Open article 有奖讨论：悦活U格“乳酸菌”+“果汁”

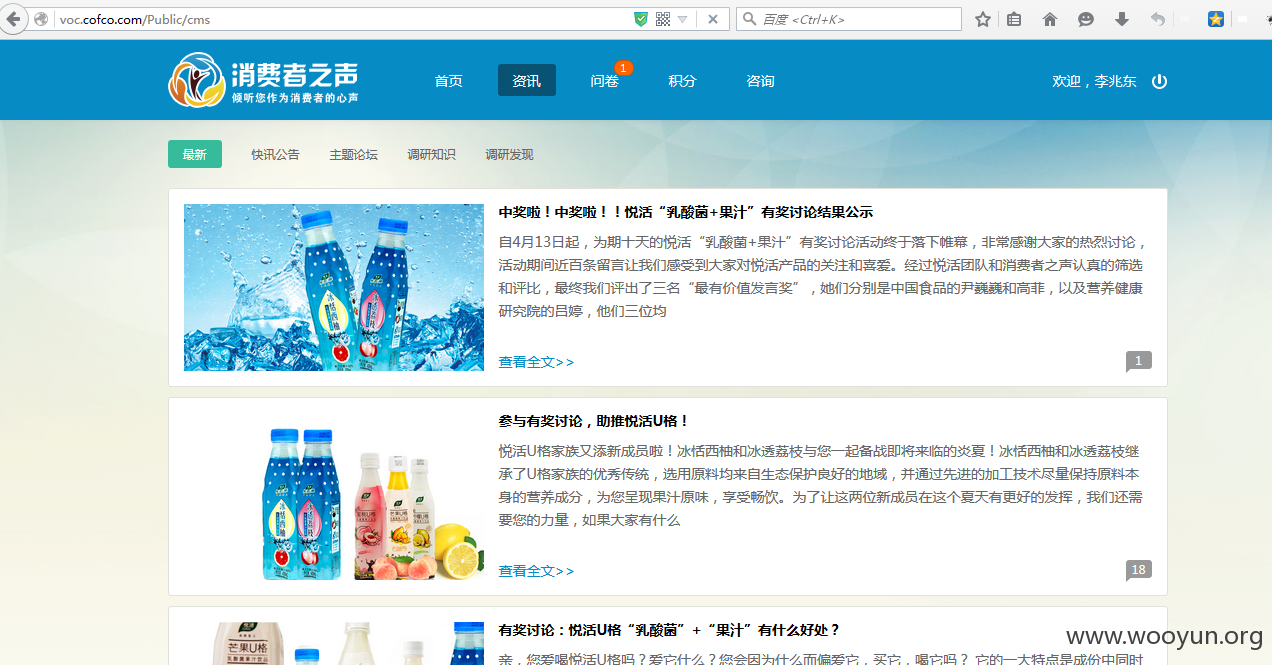click(669, 630)
